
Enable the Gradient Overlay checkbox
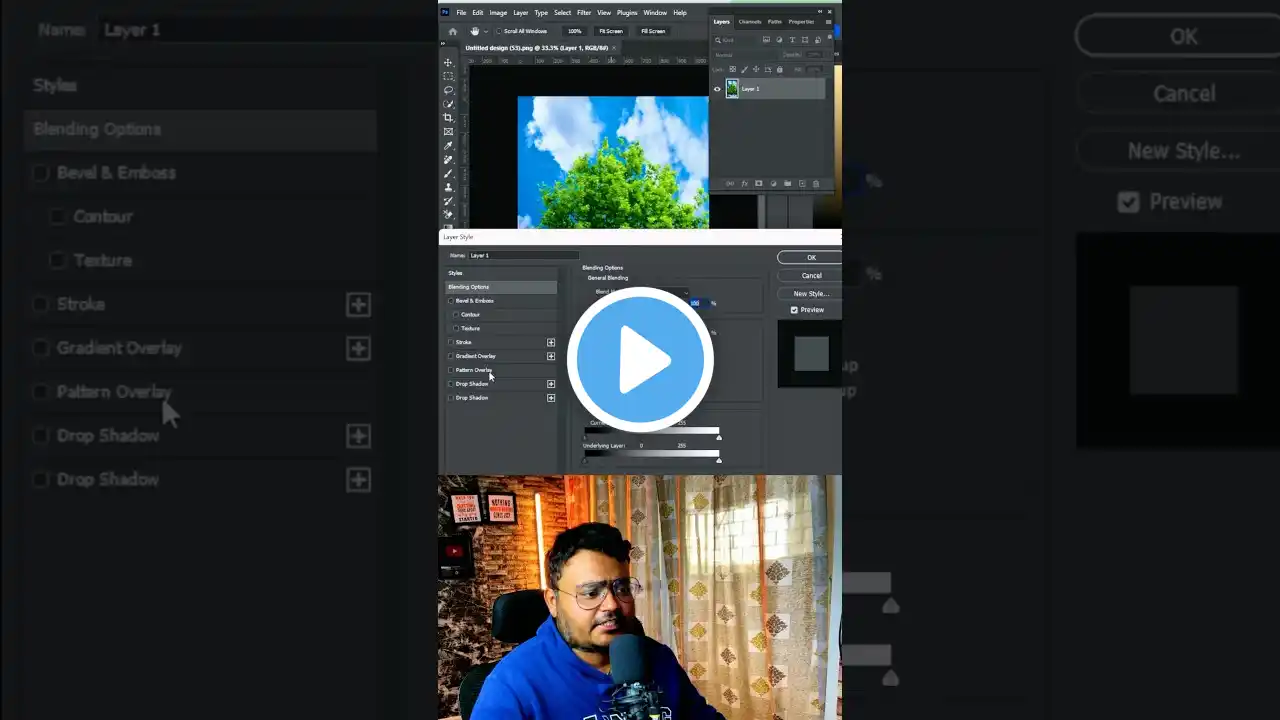[x=451, y=356]
